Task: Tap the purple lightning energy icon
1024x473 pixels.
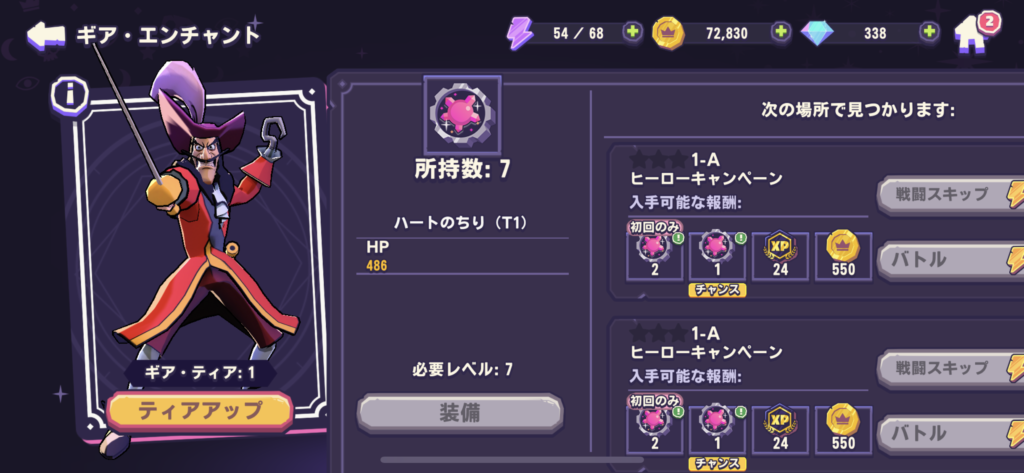Action: pos(521,33)
